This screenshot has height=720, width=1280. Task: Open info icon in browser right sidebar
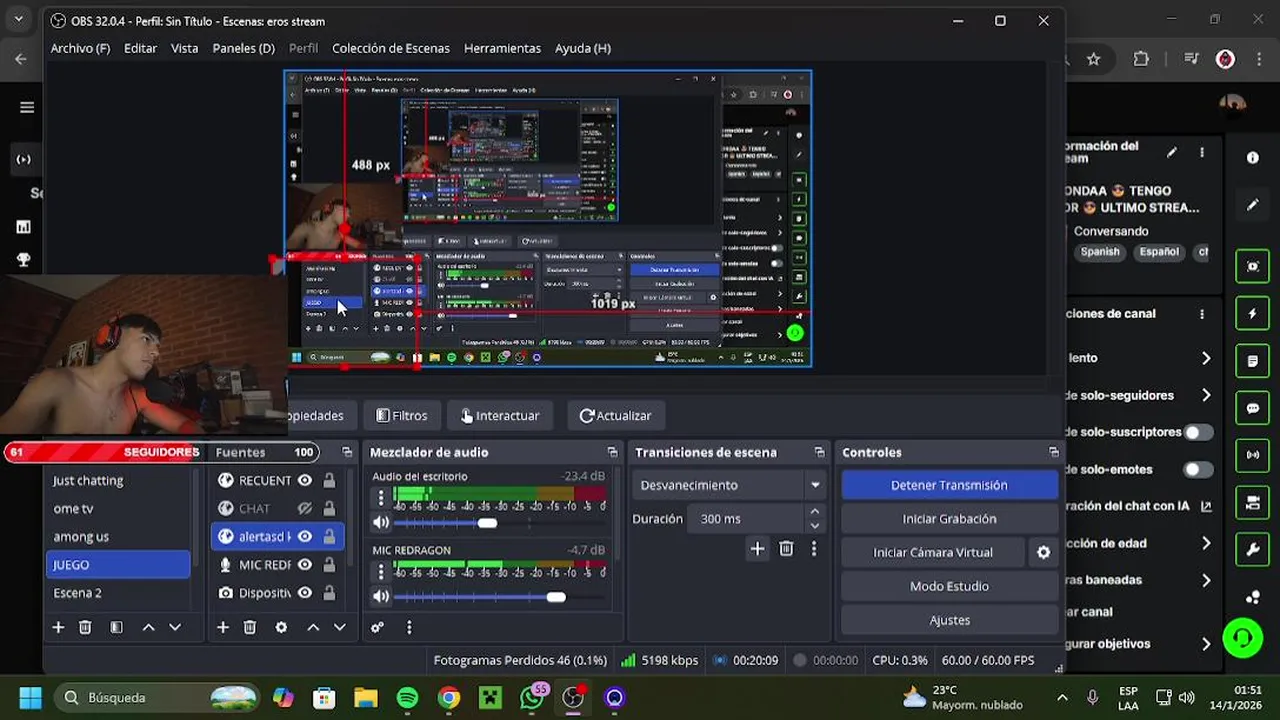coord(1253,157)
